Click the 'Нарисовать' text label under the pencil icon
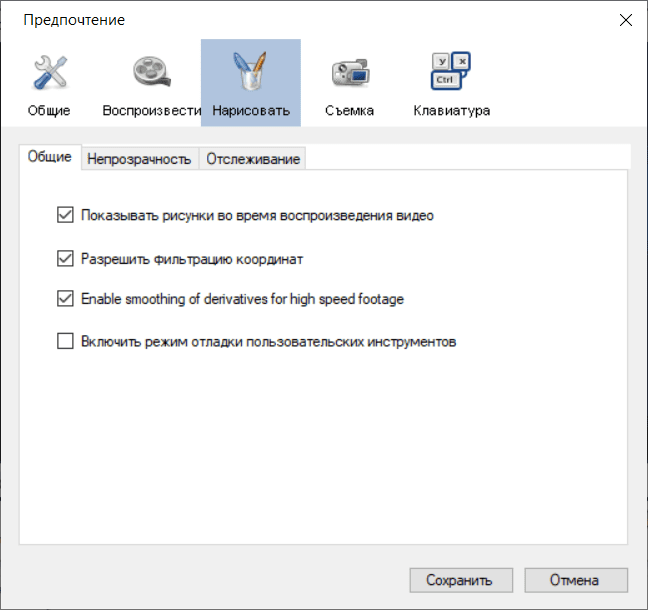 [x=251, y=110]
